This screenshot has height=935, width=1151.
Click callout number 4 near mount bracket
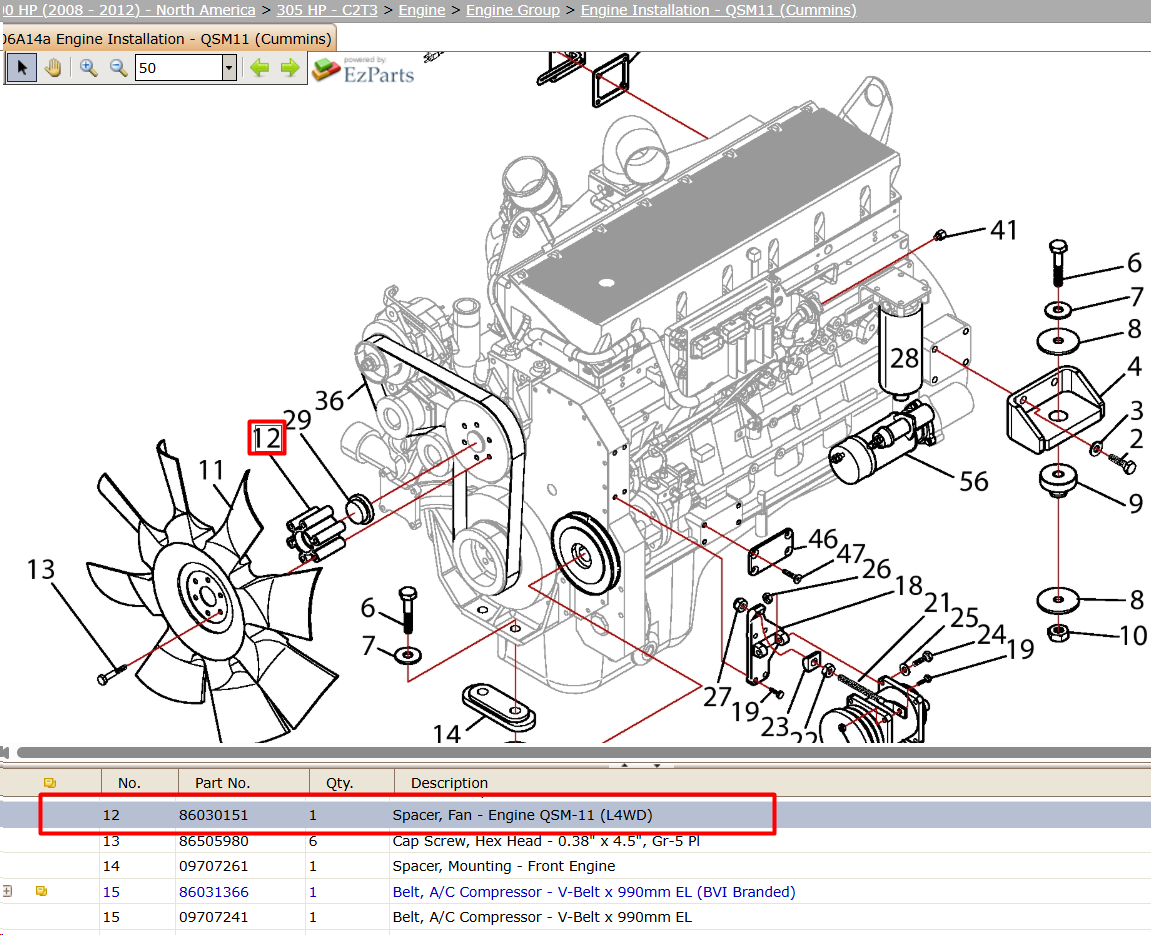point(1135,365)
